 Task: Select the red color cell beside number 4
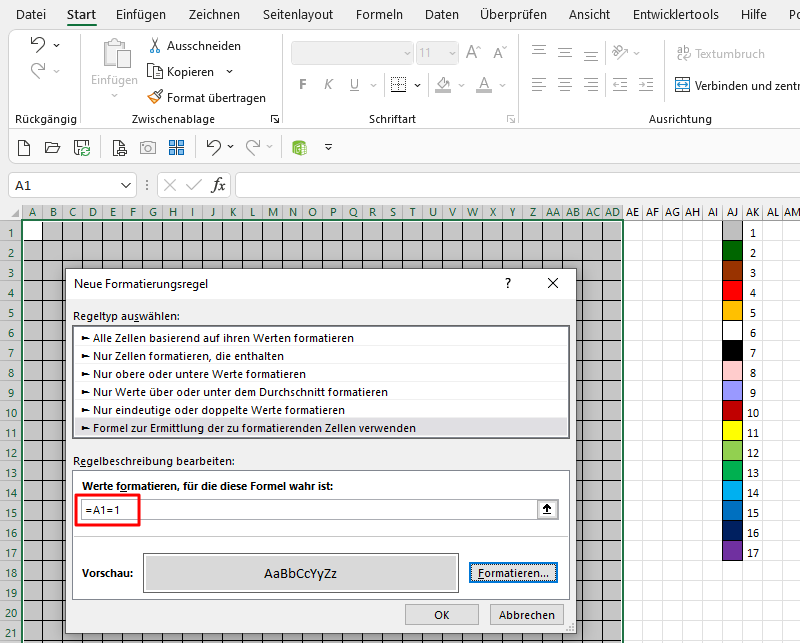(x=732, y=292)
